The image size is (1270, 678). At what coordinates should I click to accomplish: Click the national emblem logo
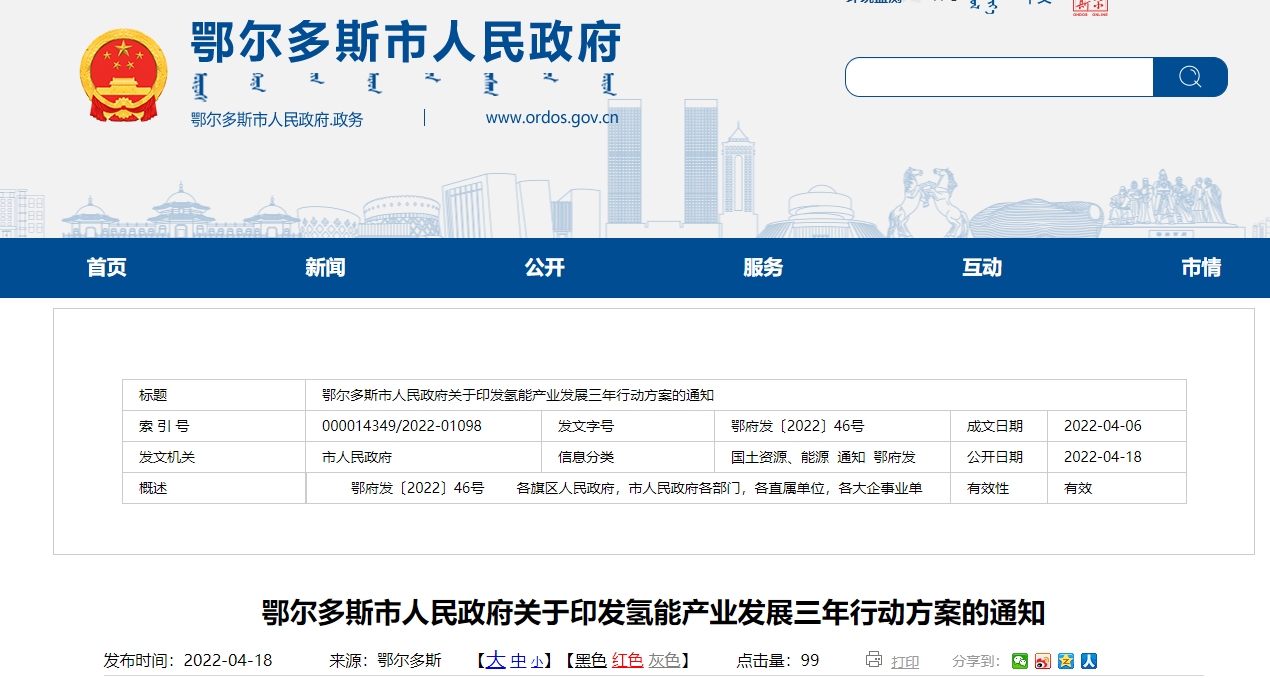[123, 76]
